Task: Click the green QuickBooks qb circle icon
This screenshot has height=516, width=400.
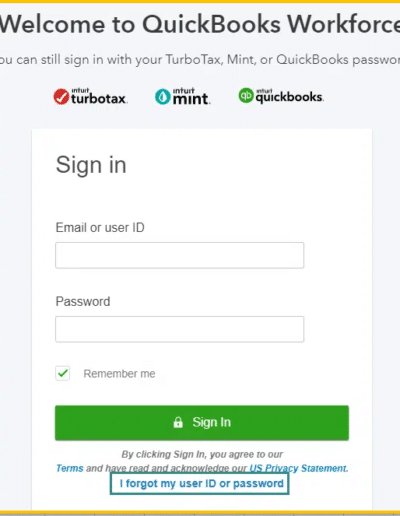Action: point(246,95)
